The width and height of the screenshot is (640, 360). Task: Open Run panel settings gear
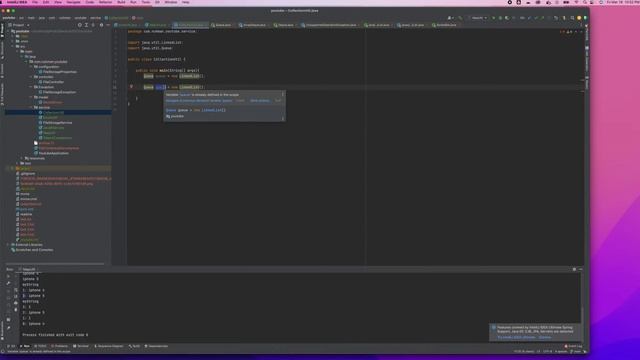574,269
